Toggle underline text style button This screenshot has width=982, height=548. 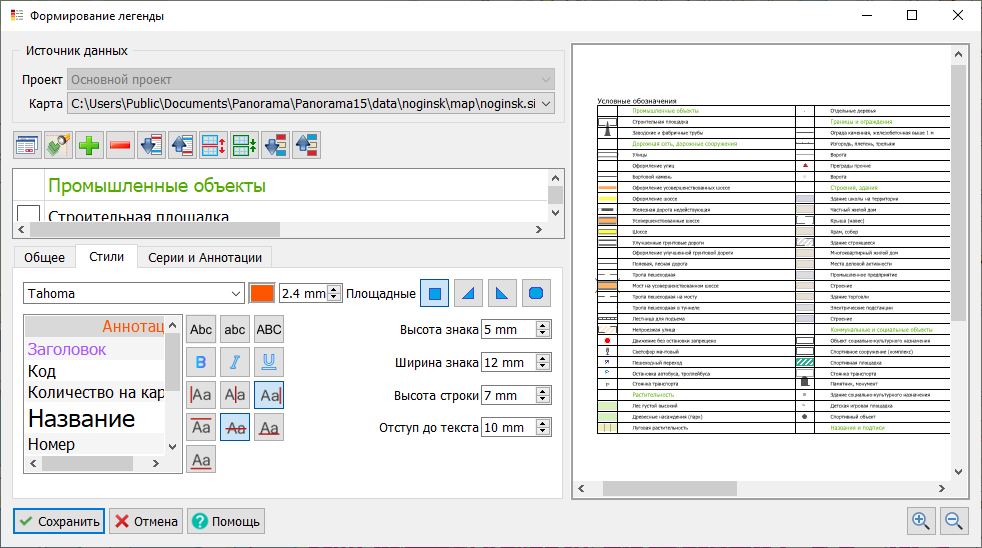(x=269, y=362)
